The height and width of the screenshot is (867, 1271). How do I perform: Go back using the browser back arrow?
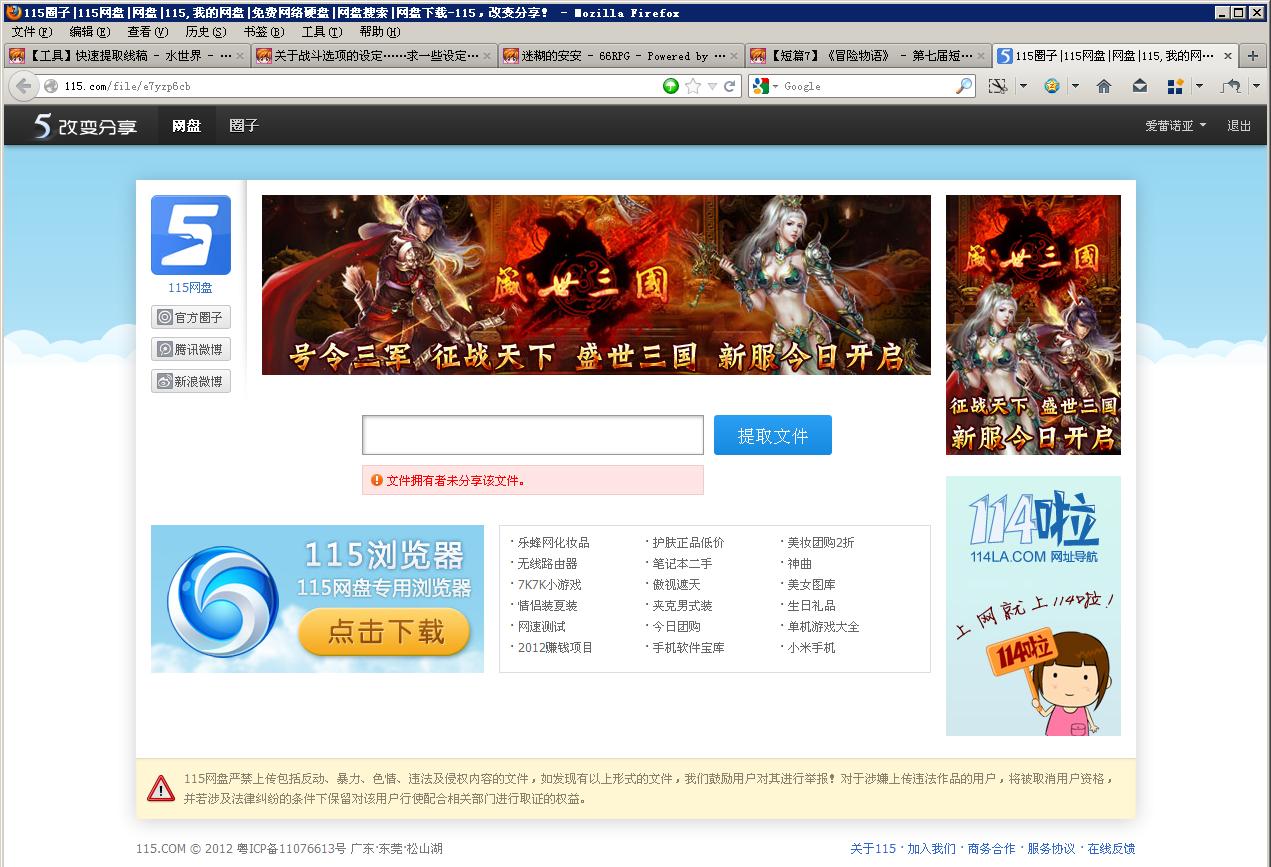click(x=24, y=86)
